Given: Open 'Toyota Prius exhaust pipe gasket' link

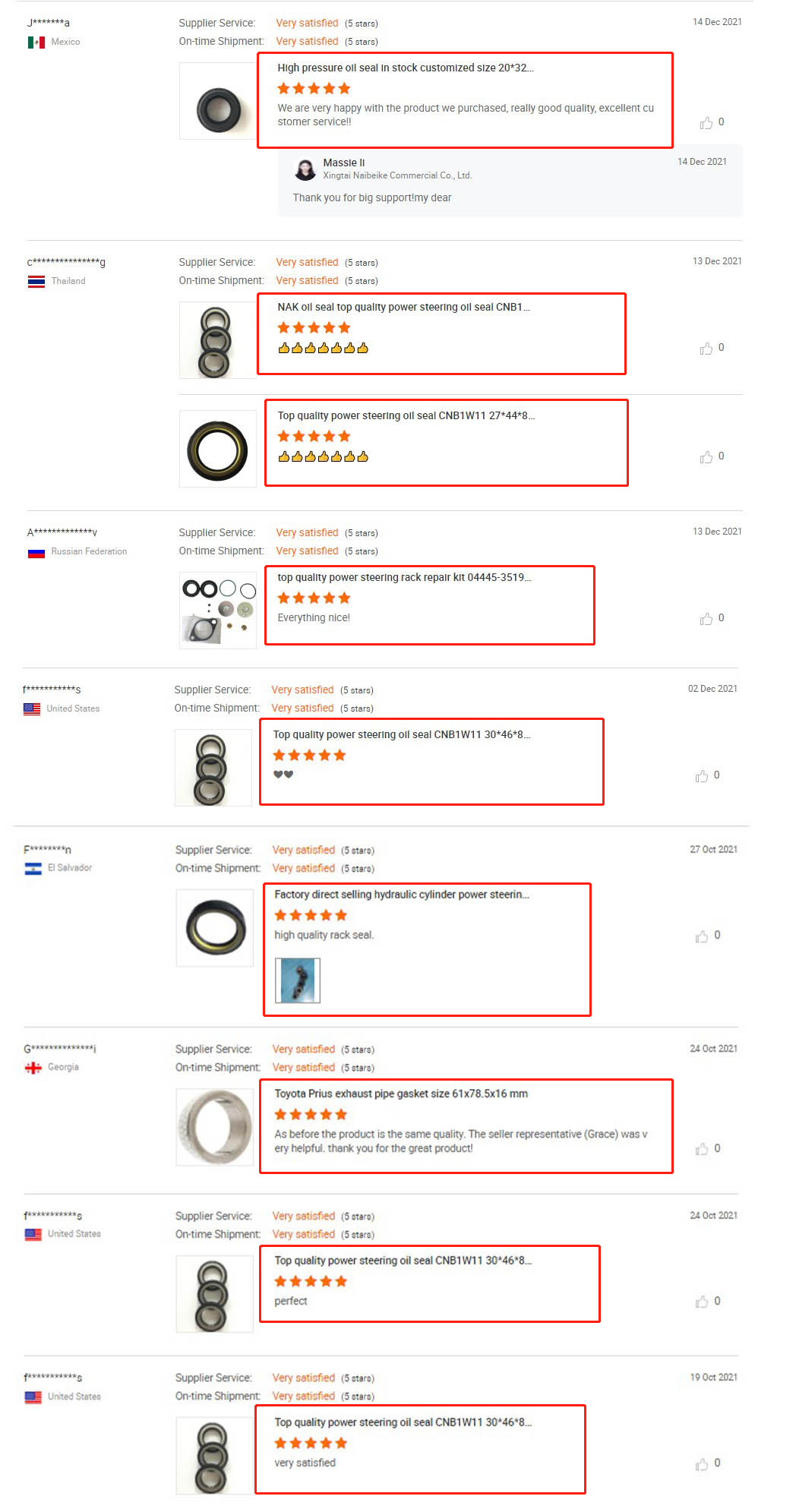Looking at the screenshot, I should (401, 1094).
